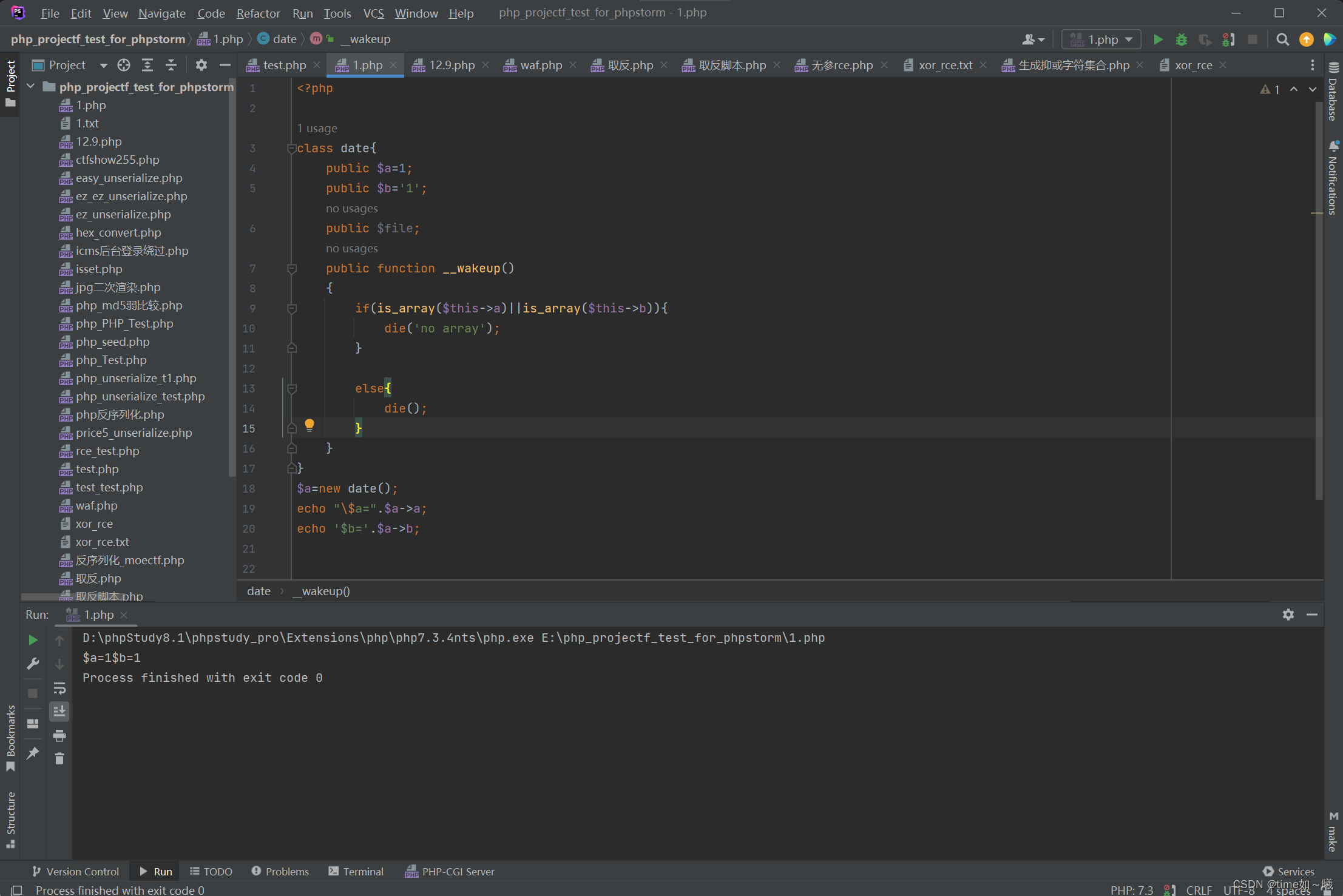Open the Search Everywhere magnifier
1343x896 pixels.
pyautogui.click(x=1282, y=39)
